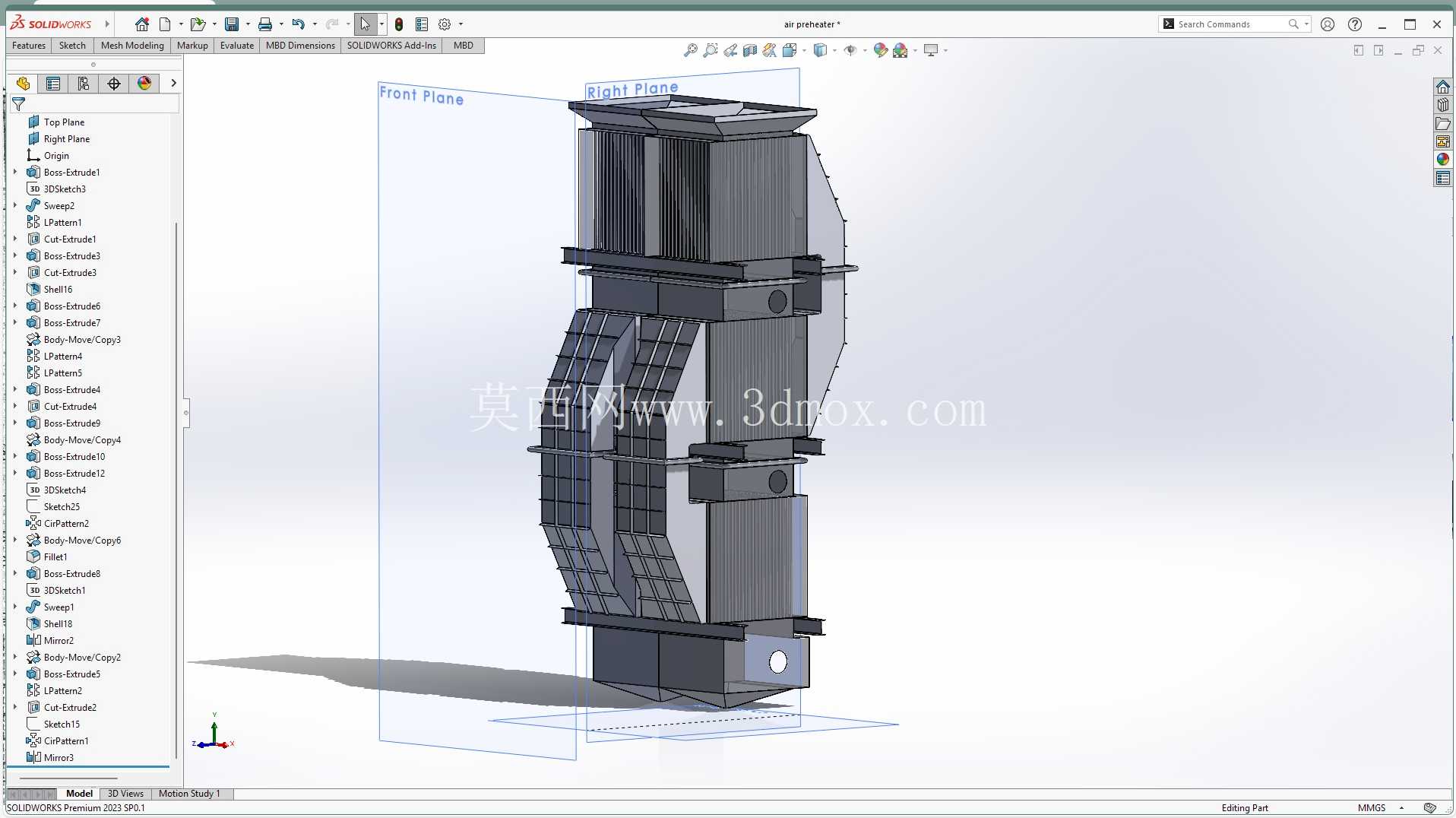Viewport: 1456px width, 818px height.
Task: Open the SOLIDWORKS Add-Ins tab
Action: tap(391, 46)
